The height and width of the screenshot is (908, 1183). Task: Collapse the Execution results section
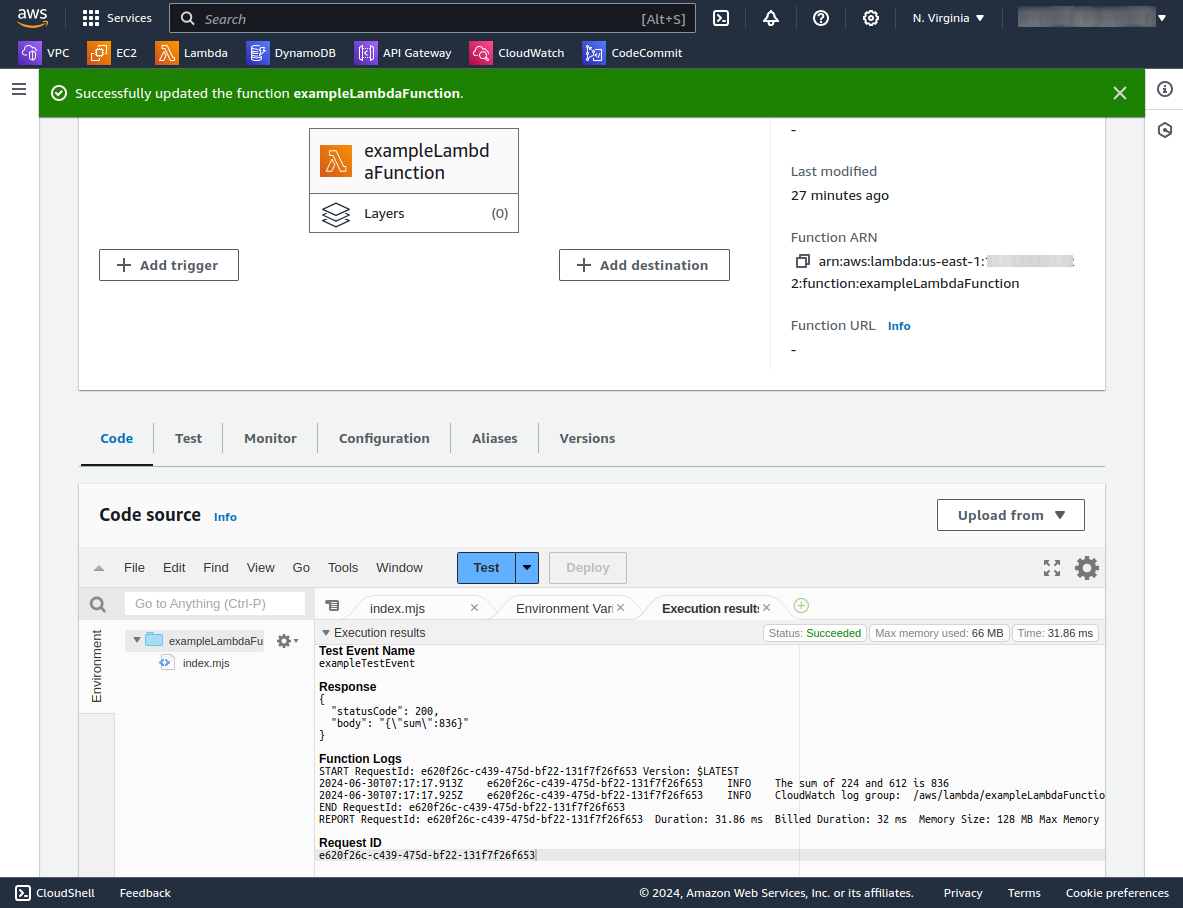pos(325,632)
